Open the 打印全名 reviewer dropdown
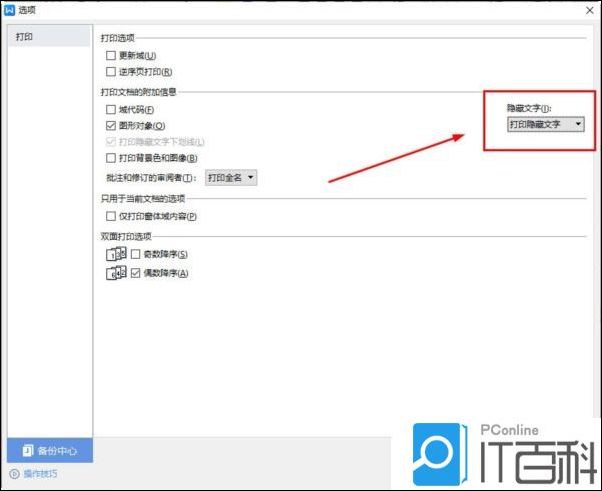 click(231, 178)
